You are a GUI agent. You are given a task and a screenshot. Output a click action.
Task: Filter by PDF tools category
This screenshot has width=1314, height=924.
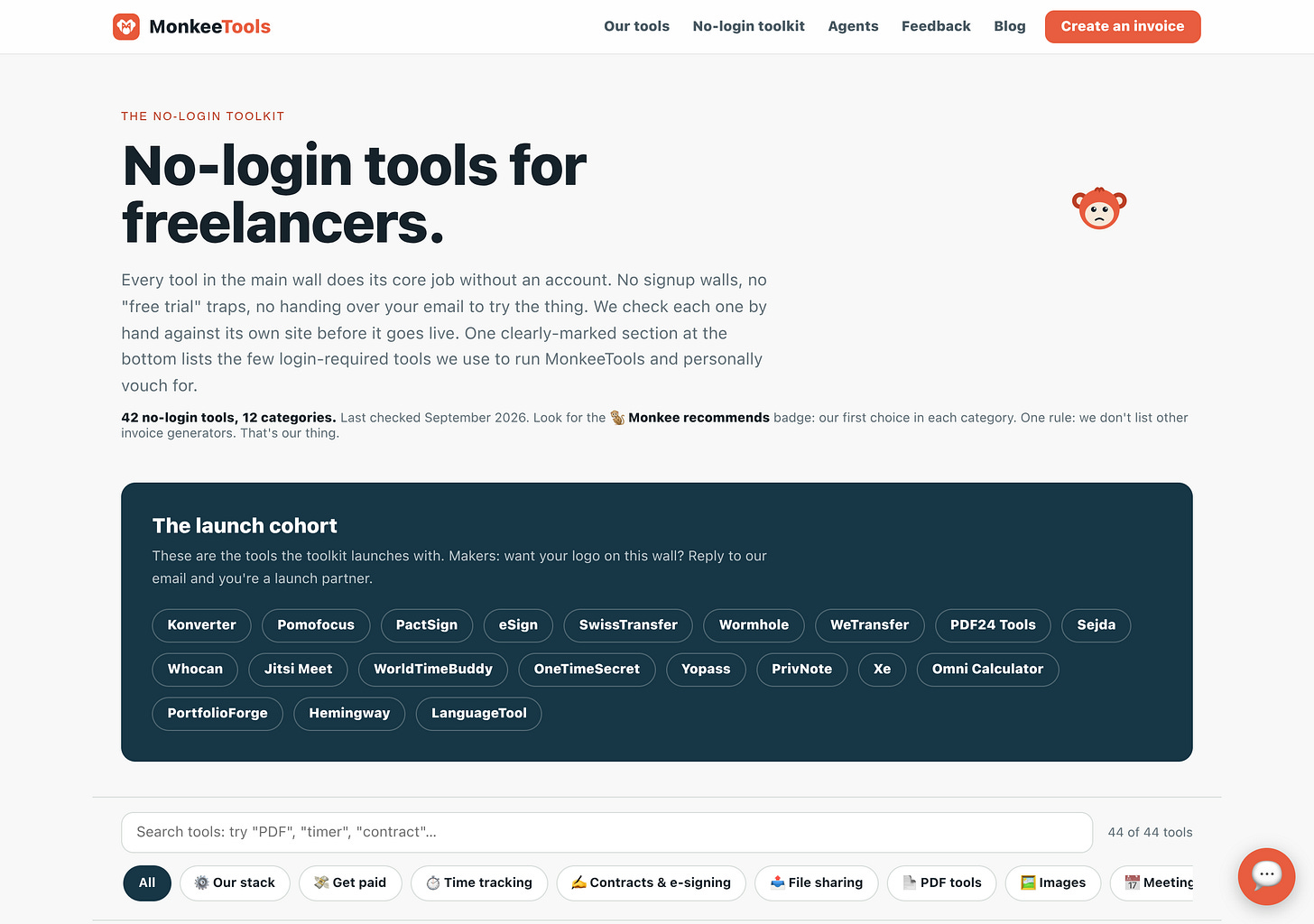click(x=942, y=882)
